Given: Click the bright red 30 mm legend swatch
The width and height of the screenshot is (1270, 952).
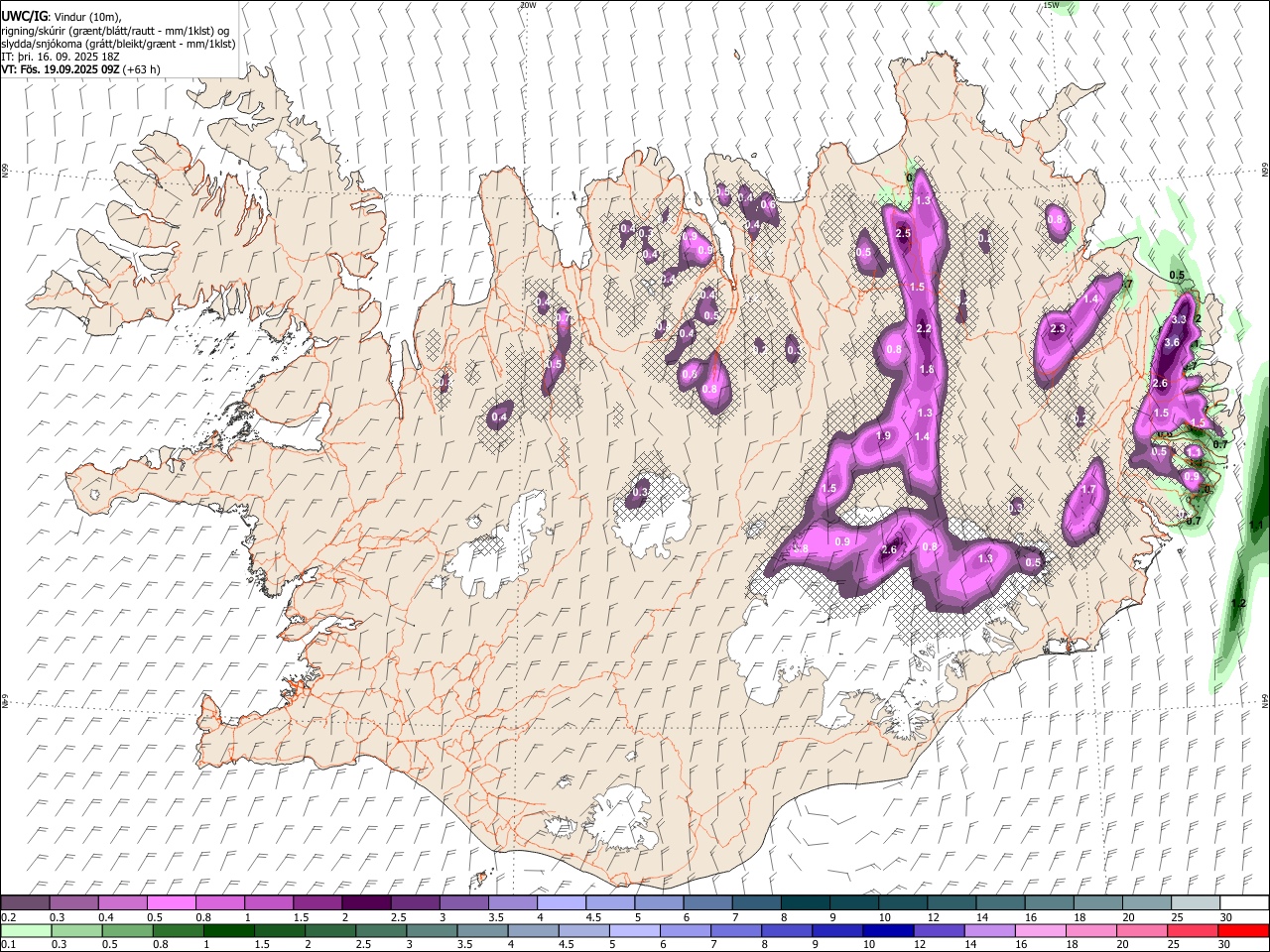Looking at the screenshot, I should point(1243,930).
